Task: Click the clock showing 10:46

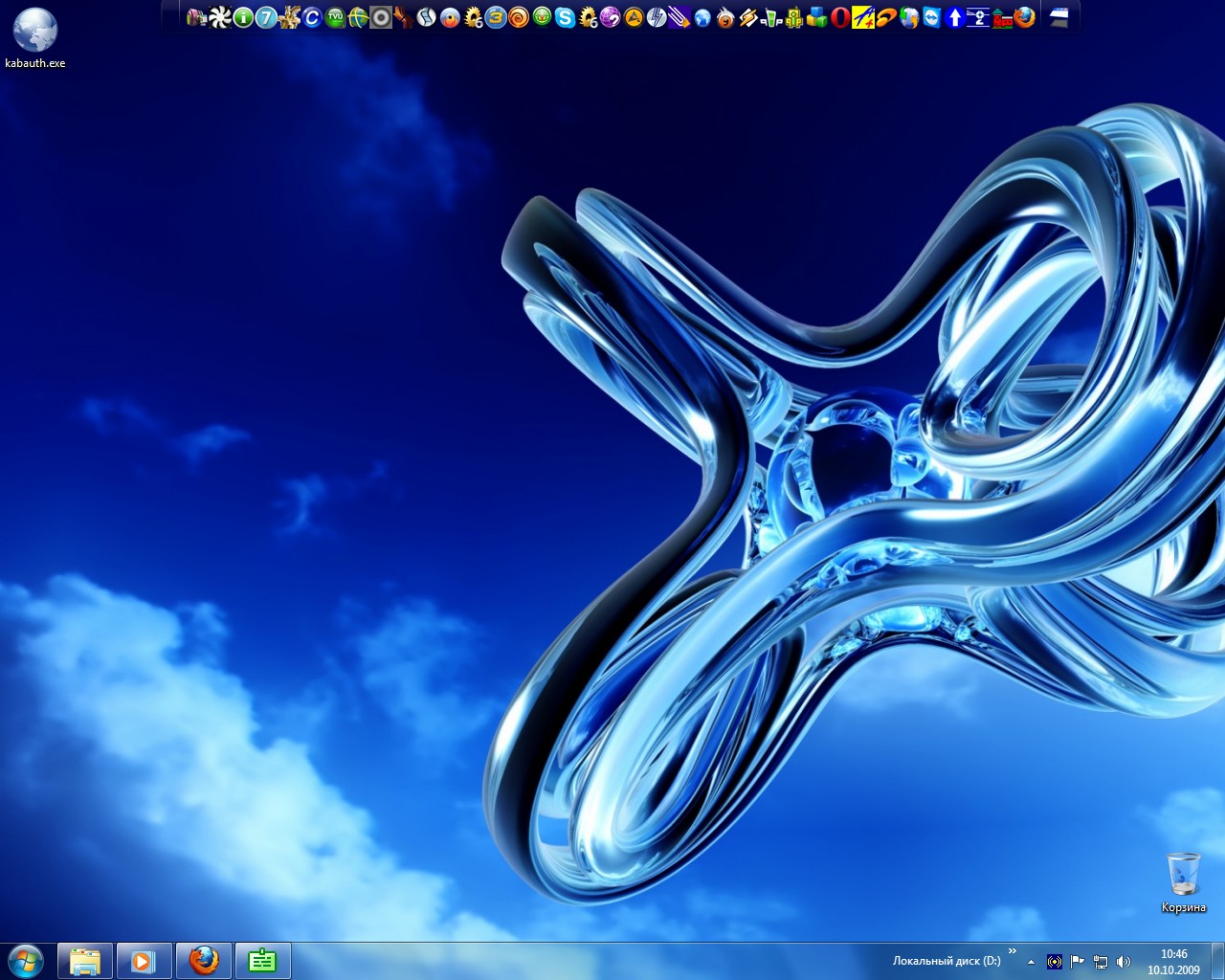Action: [x=1174, y=954]
